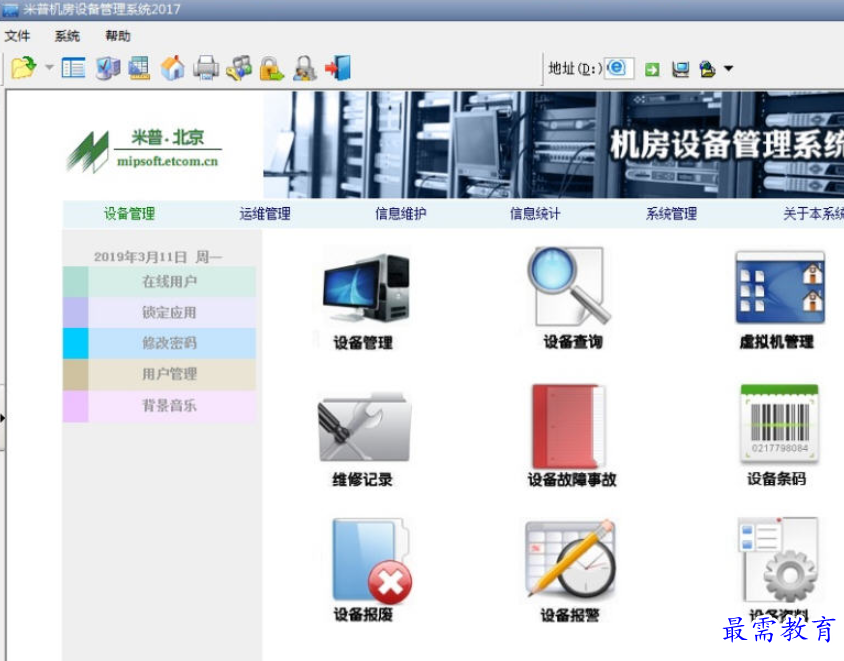Click the 虚拟机管理 label text

[x=776, y=341]
